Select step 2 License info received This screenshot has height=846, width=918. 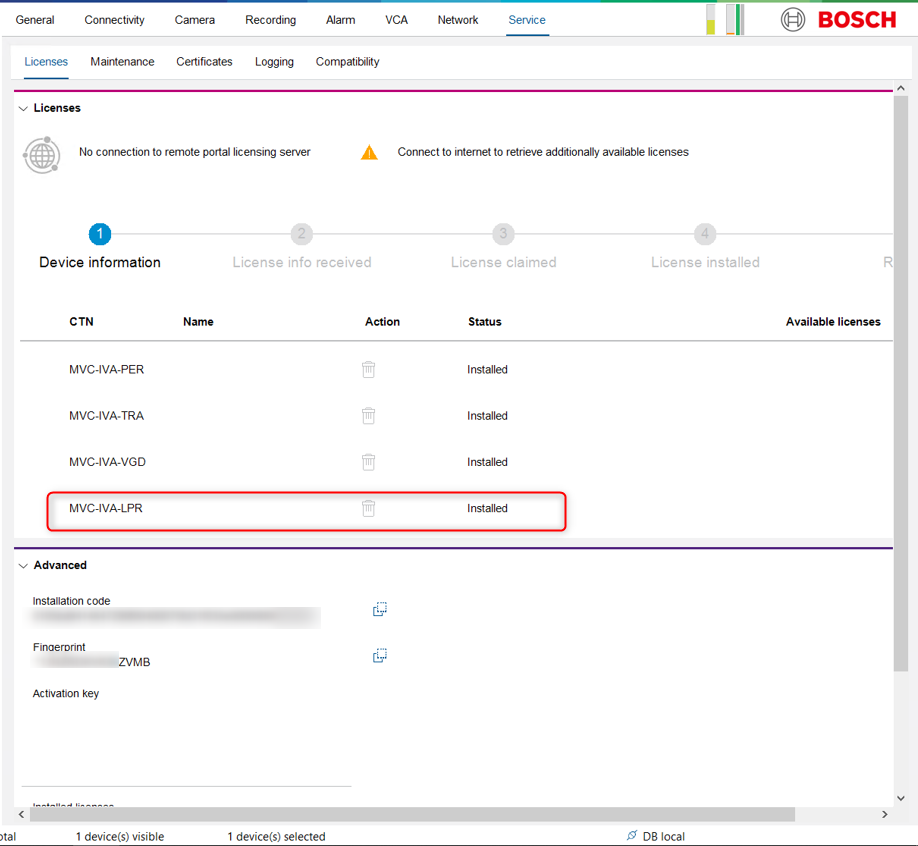301,235
